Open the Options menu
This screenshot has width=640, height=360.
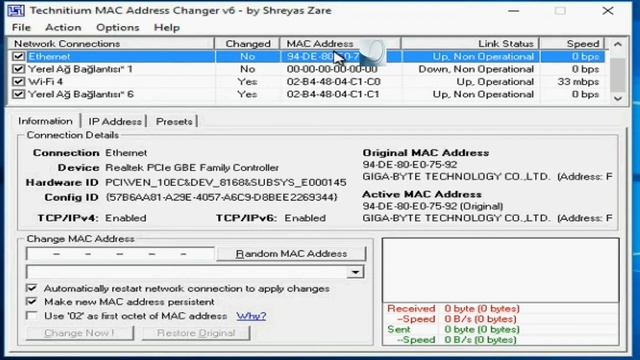point(118,28)
